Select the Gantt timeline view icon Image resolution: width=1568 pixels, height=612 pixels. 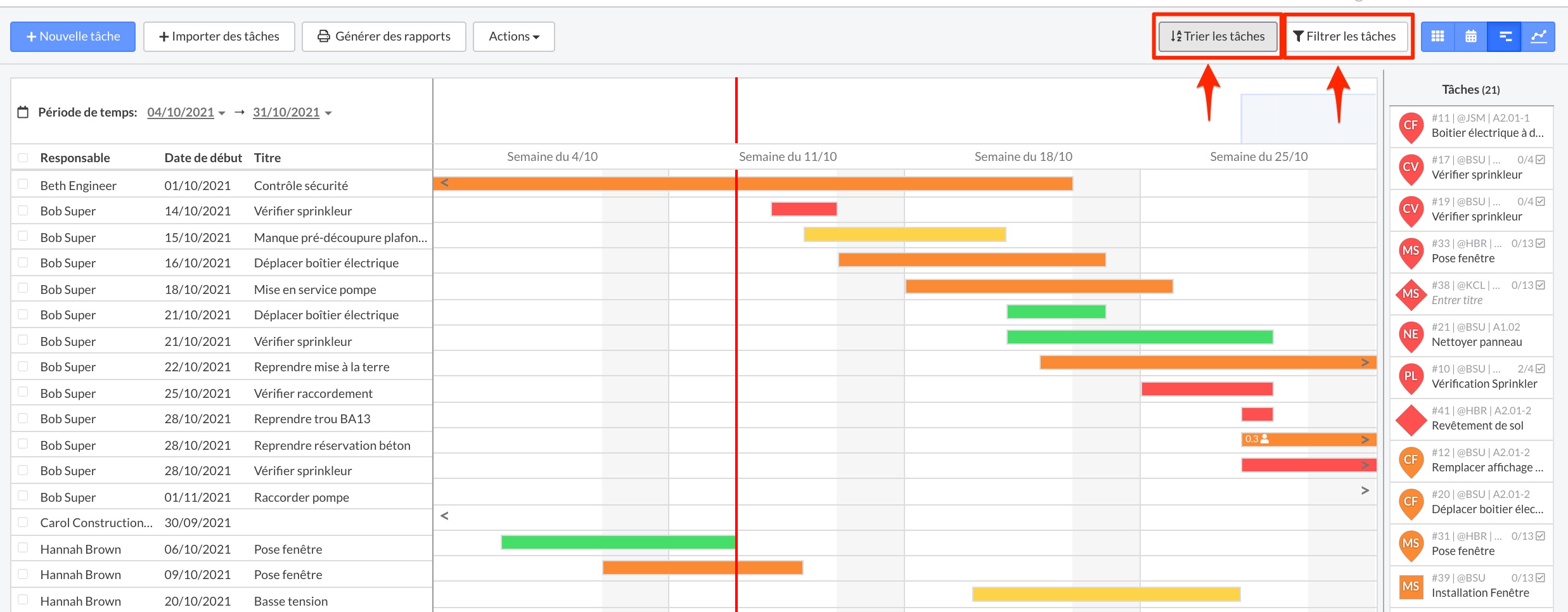(1505, 37)
